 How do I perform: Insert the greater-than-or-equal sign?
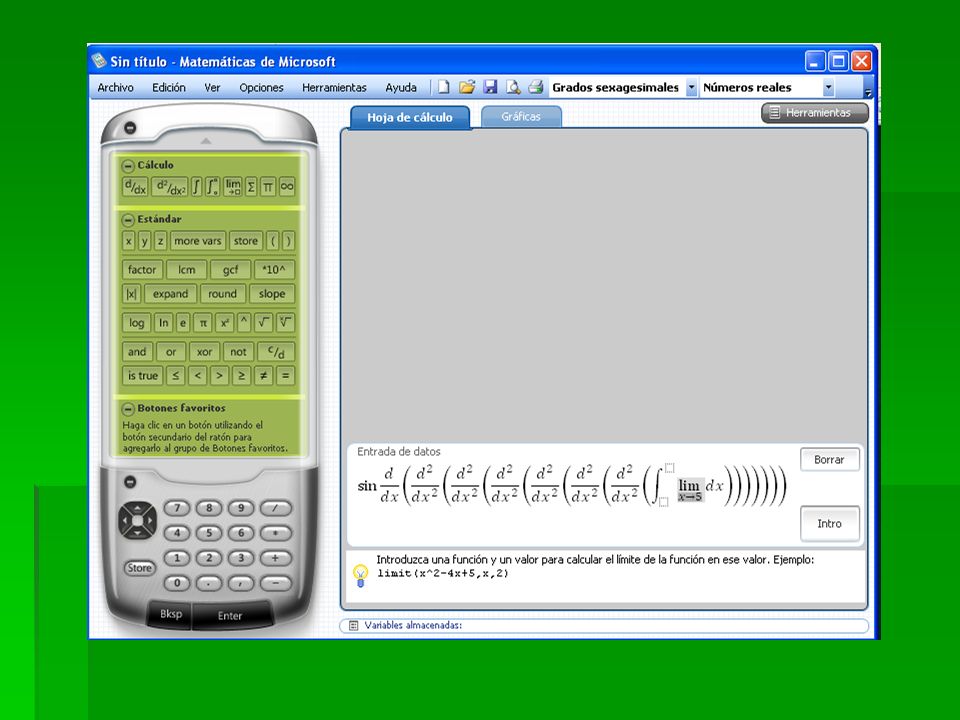coord(241,376)
